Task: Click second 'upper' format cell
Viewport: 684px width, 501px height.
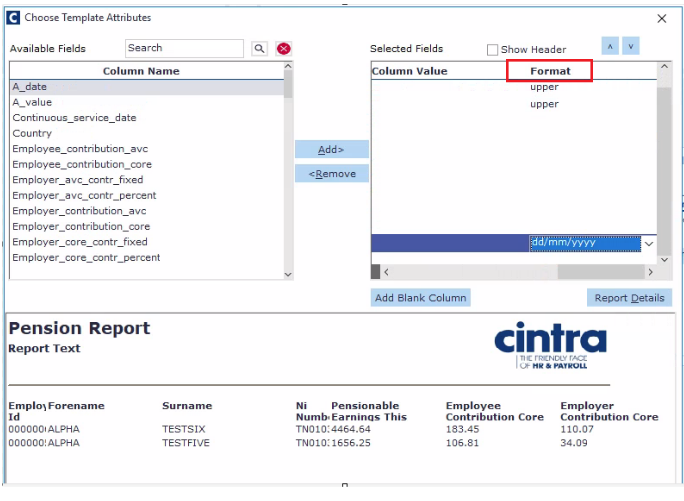Action: [x=544, y=104]
